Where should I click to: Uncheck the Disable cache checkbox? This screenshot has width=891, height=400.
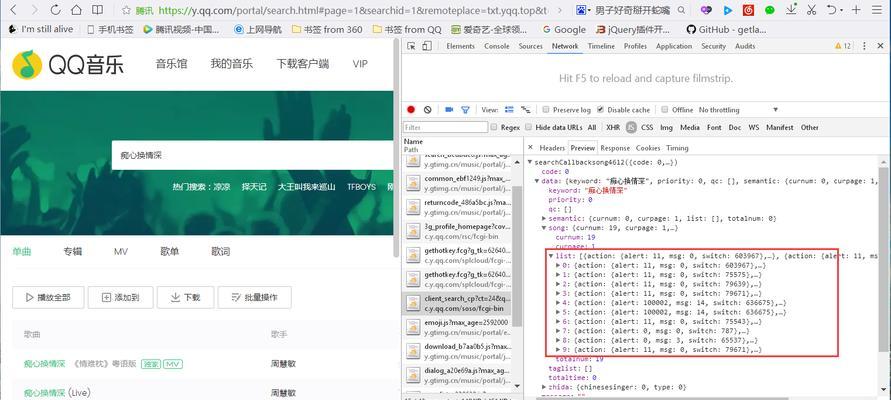601,110
